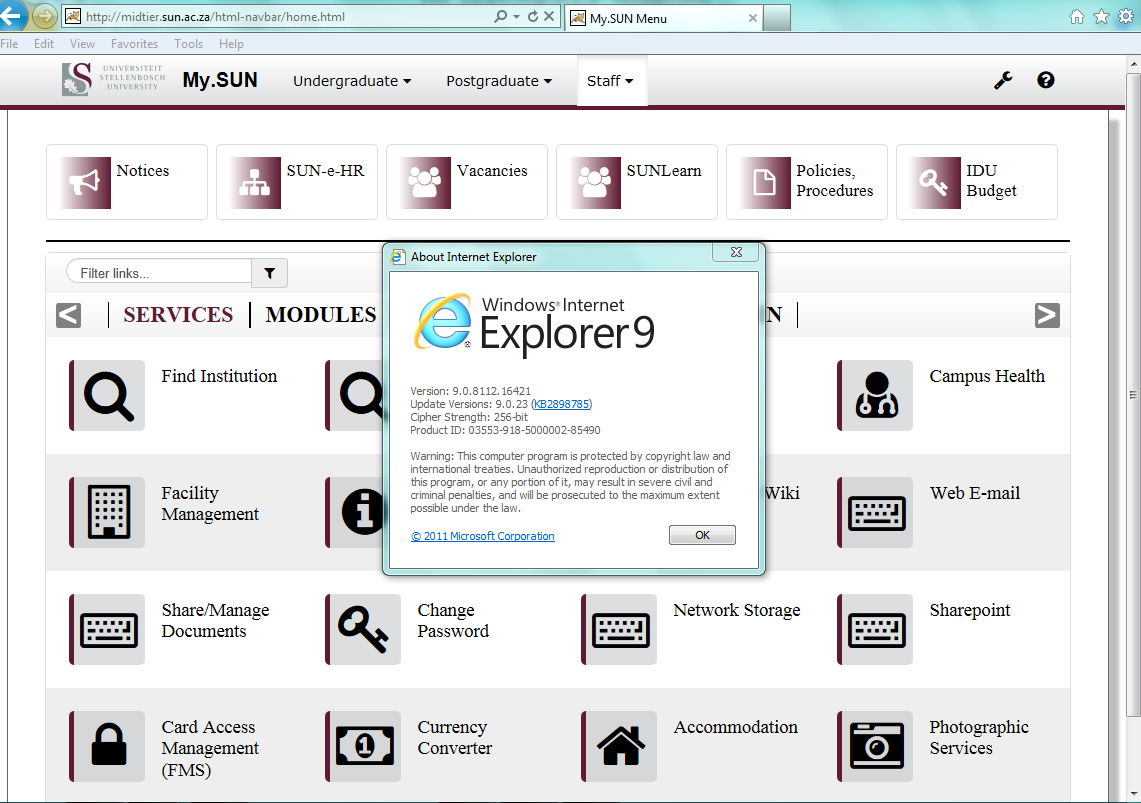
Task: Open the Vacancies people icon
Action: [x=425, y=183]
